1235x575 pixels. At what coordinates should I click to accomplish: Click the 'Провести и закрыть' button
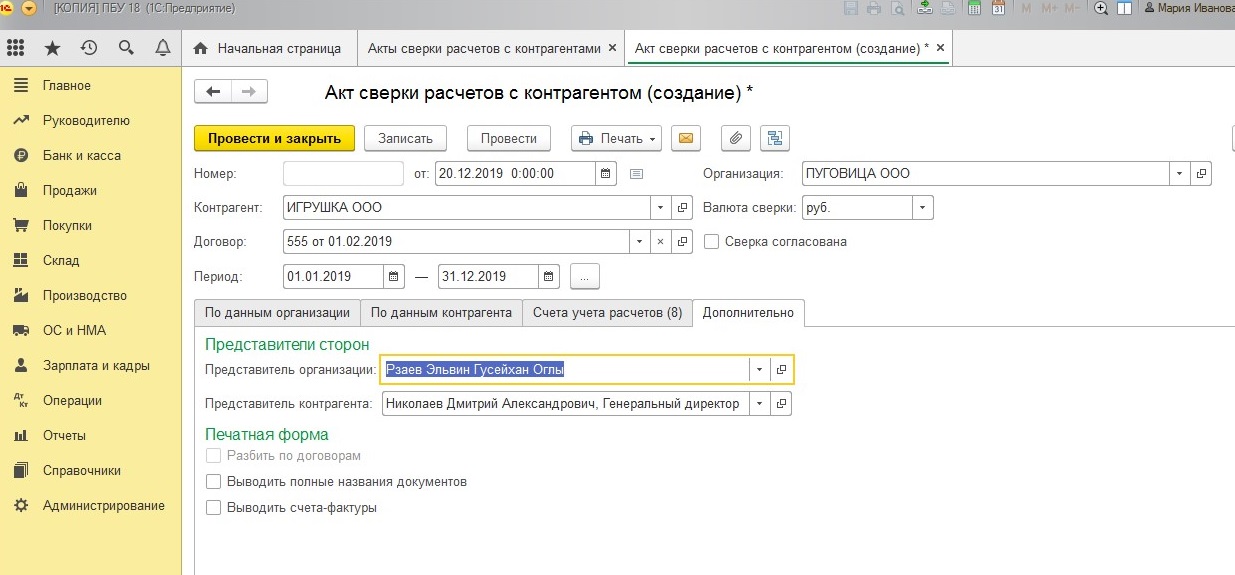click(x=274, y=138)
